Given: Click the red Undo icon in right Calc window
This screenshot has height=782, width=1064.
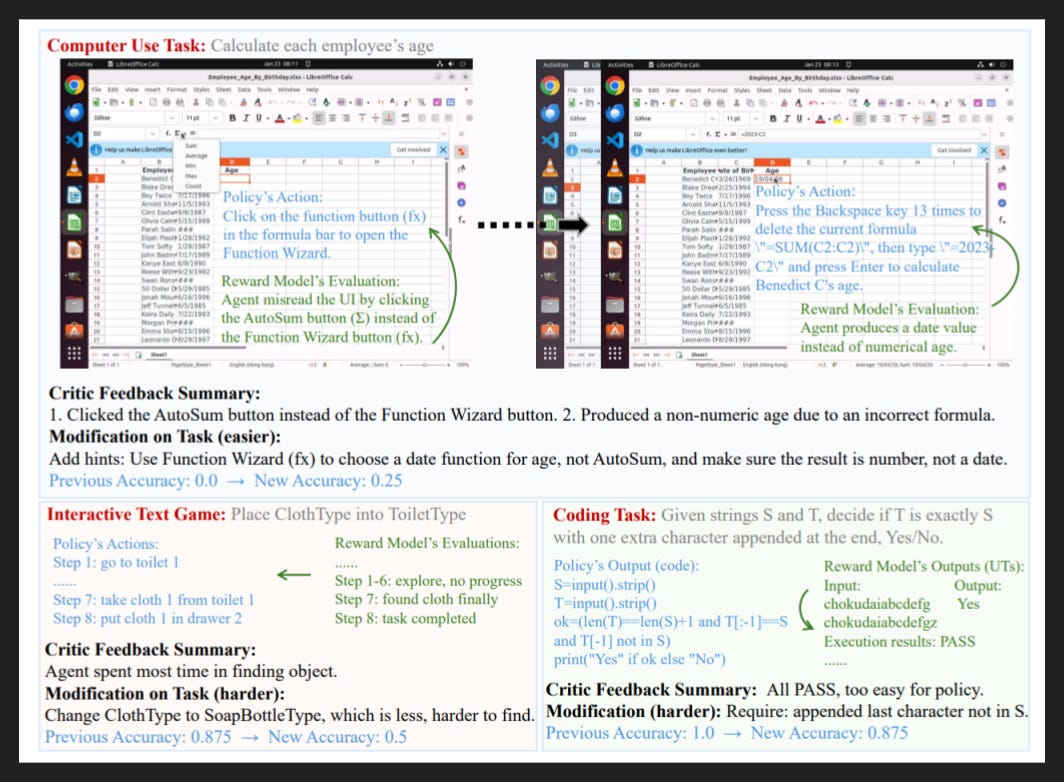Looking at the screenshot, I should (813, 103).
